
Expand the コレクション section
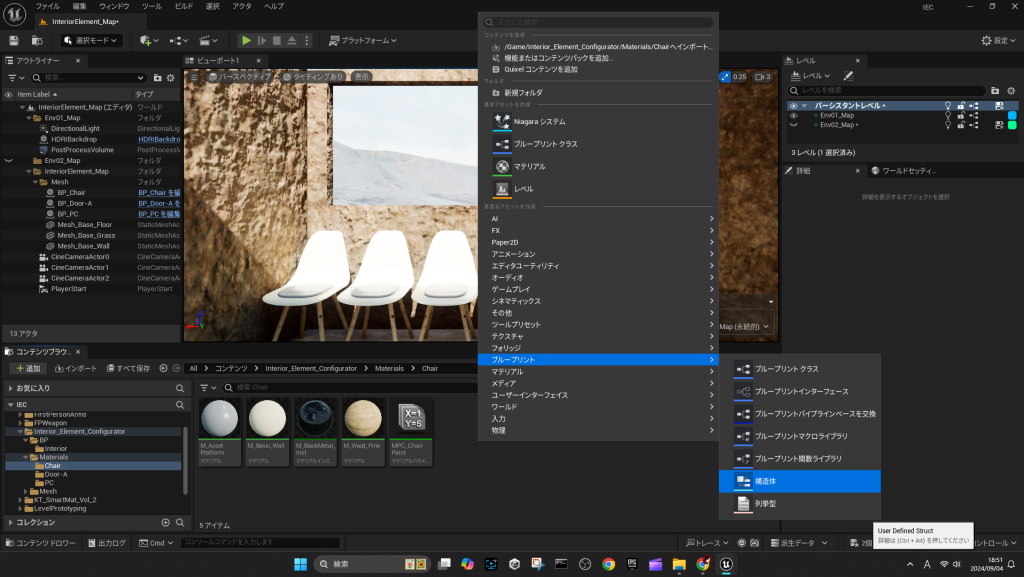point(10,522)
